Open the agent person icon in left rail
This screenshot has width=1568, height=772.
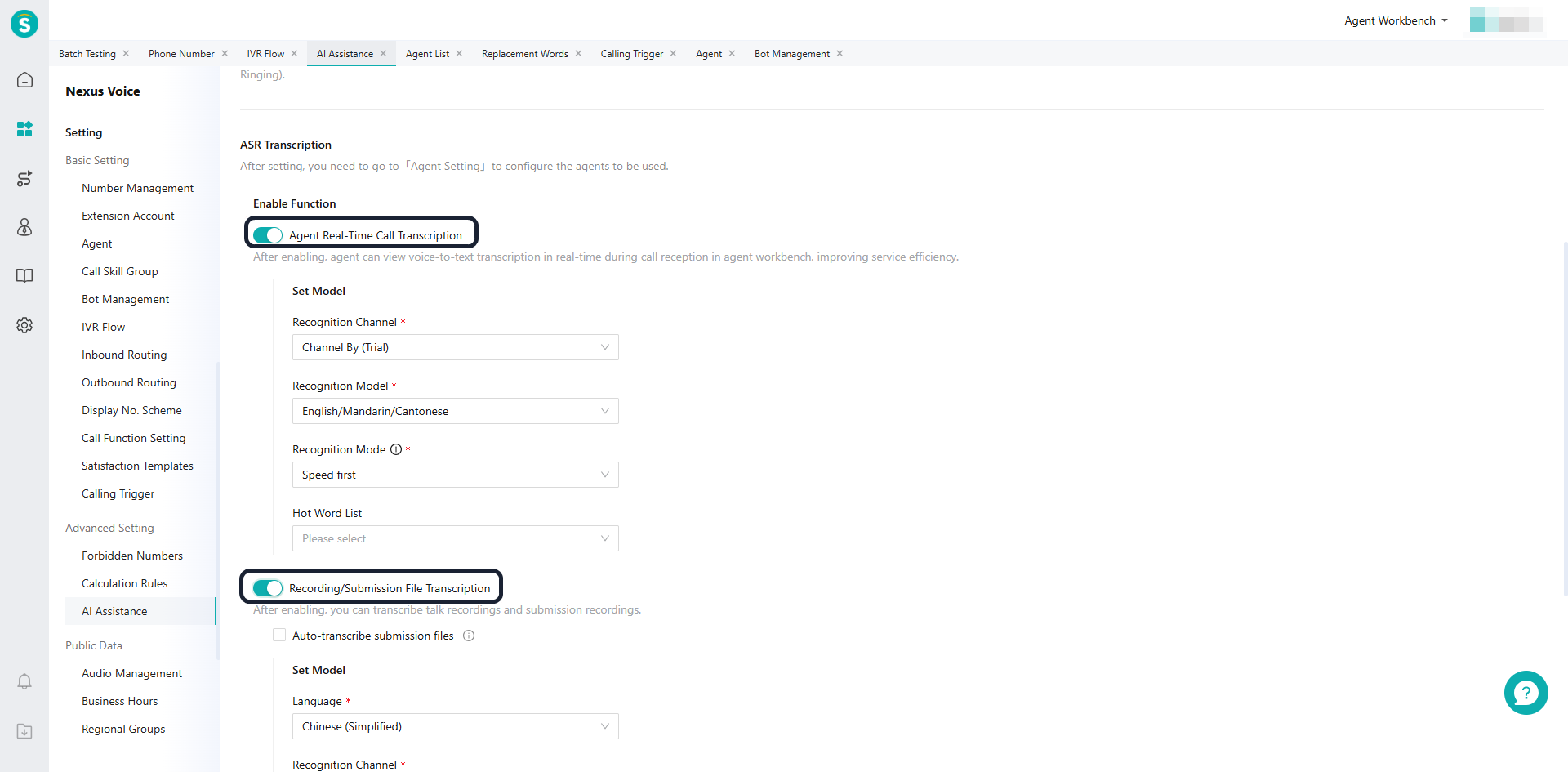coord(24,227)
